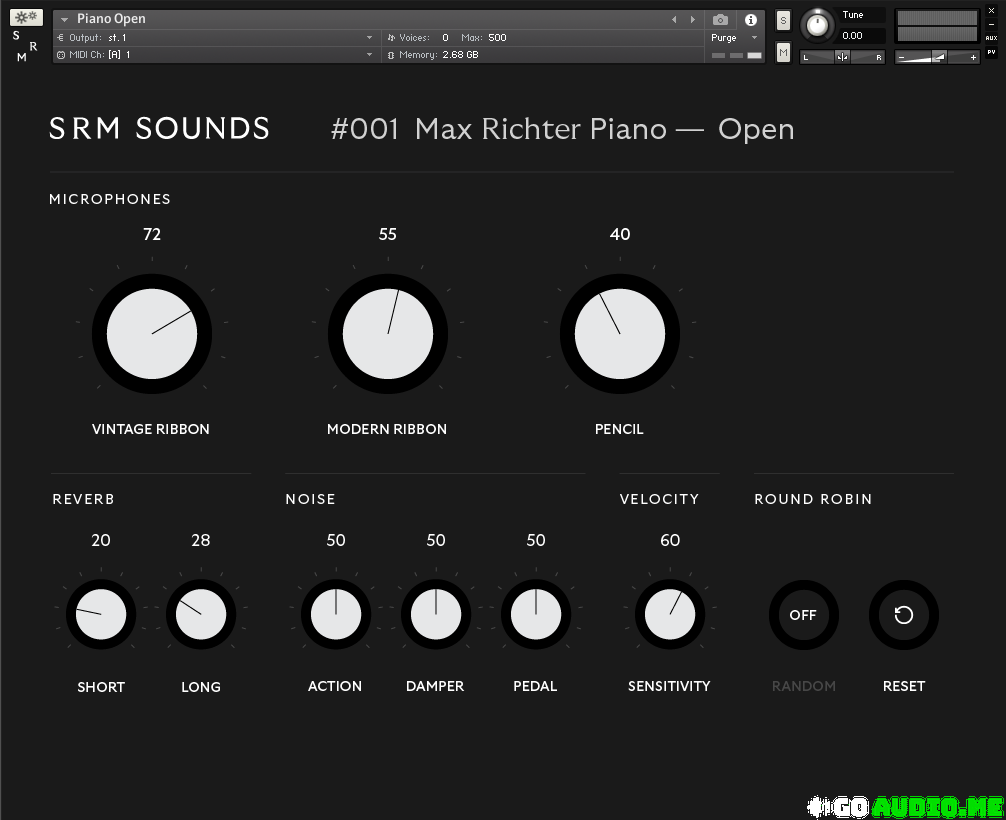The image size is (1006, 820).
Task: Click the velocity SENSITIVITY knob
Action: [670, 615]
